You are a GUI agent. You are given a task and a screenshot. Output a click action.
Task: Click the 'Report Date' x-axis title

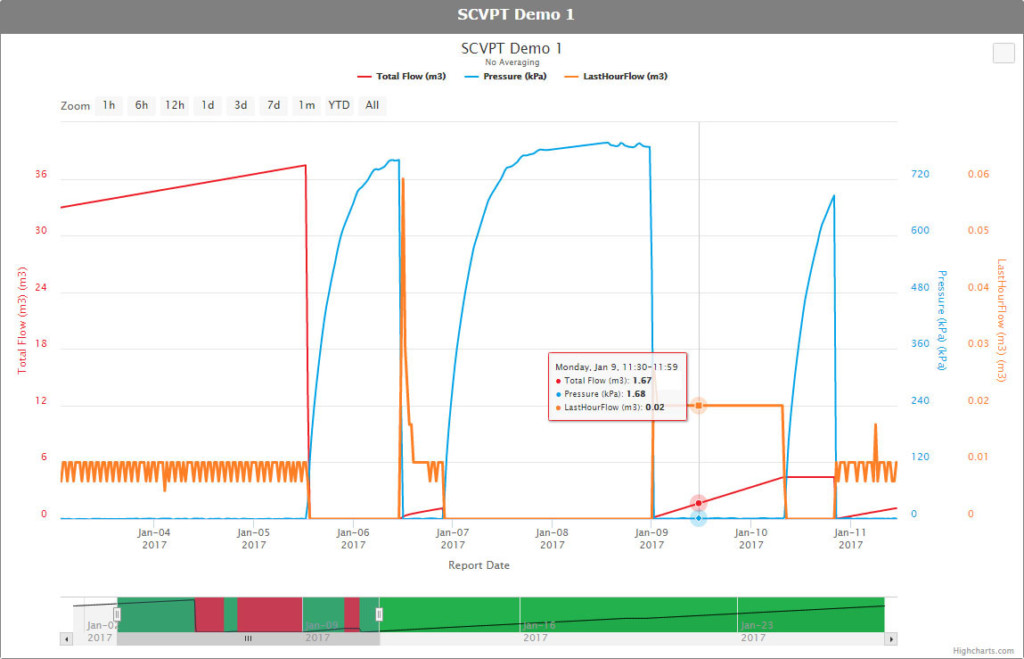(479, 565)
